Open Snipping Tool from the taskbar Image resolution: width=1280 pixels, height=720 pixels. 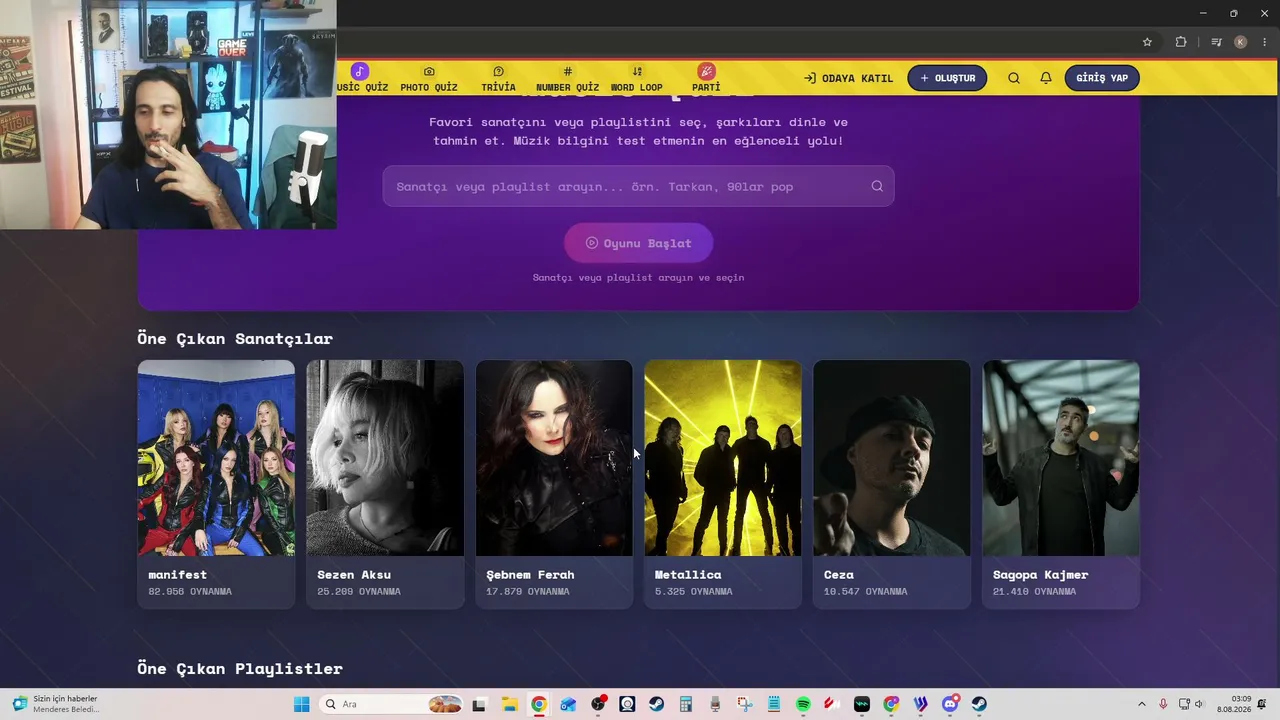pos(744,704)
